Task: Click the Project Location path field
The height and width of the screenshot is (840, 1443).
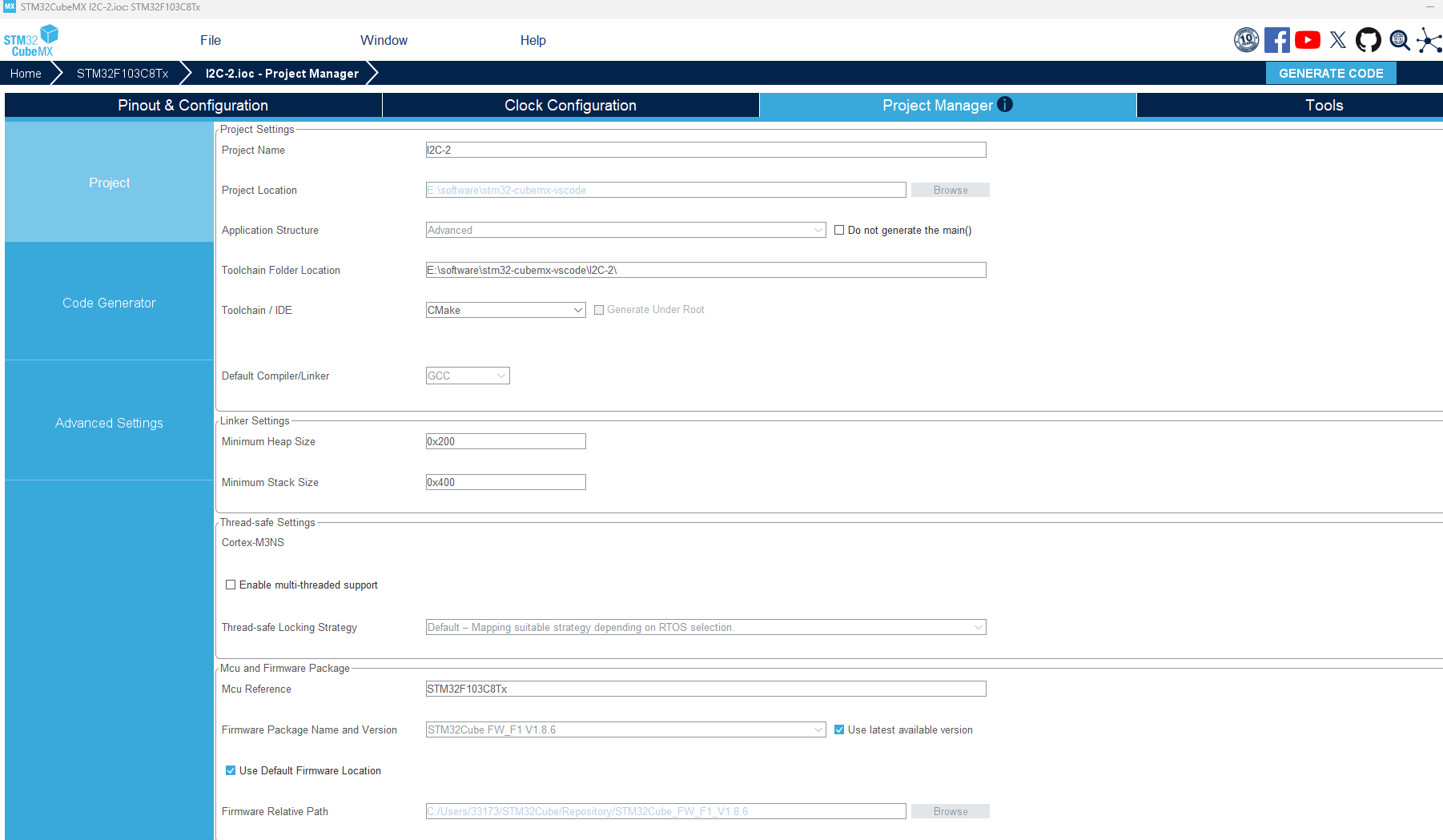Action: 665,190
